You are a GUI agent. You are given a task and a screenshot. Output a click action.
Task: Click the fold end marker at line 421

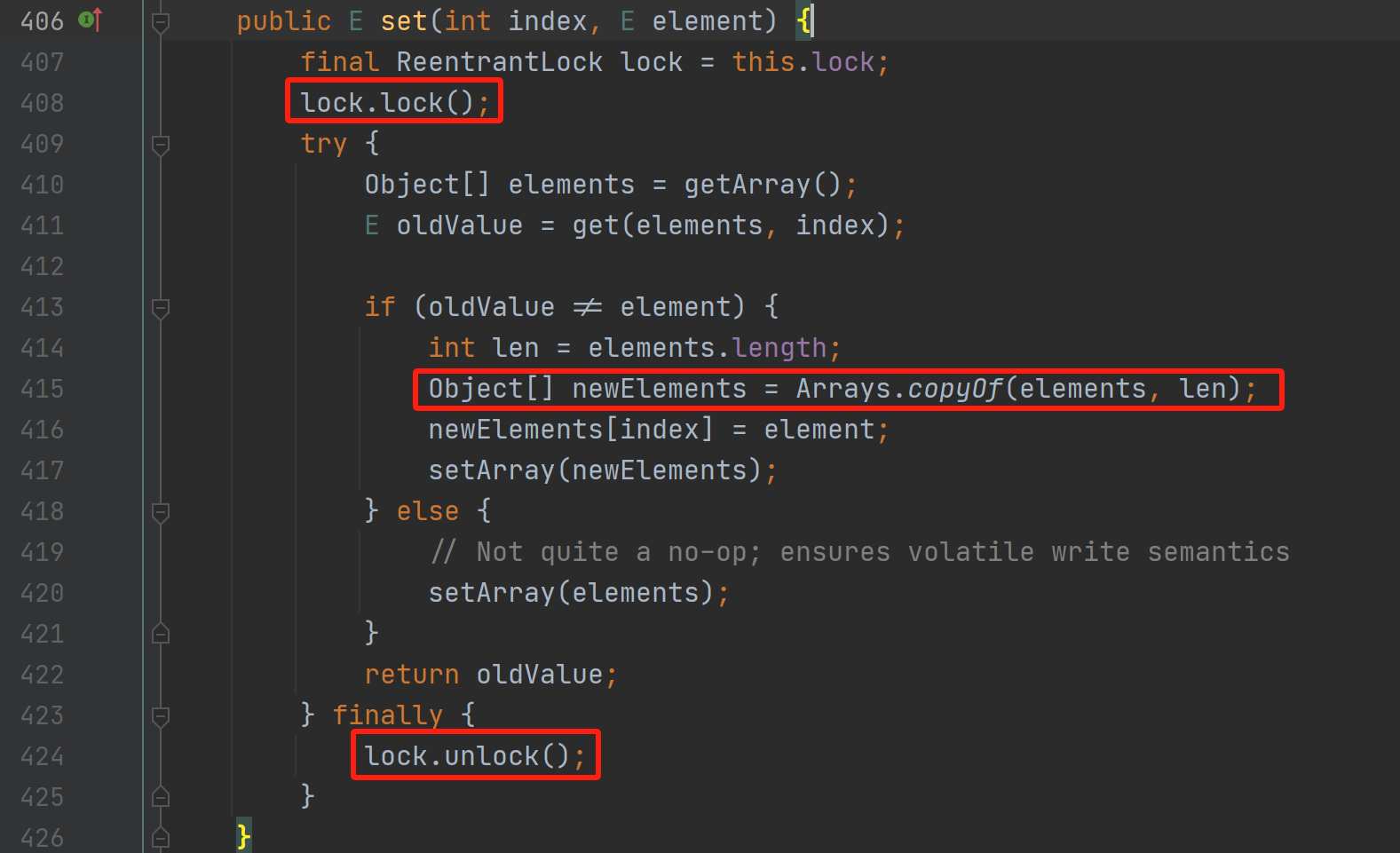click(161, 634)
